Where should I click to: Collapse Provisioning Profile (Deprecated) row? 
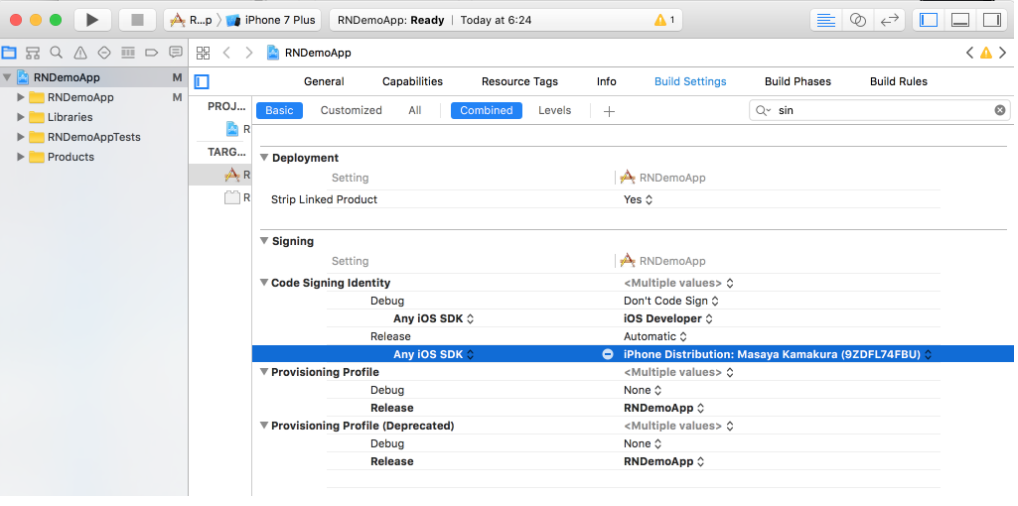264,425
